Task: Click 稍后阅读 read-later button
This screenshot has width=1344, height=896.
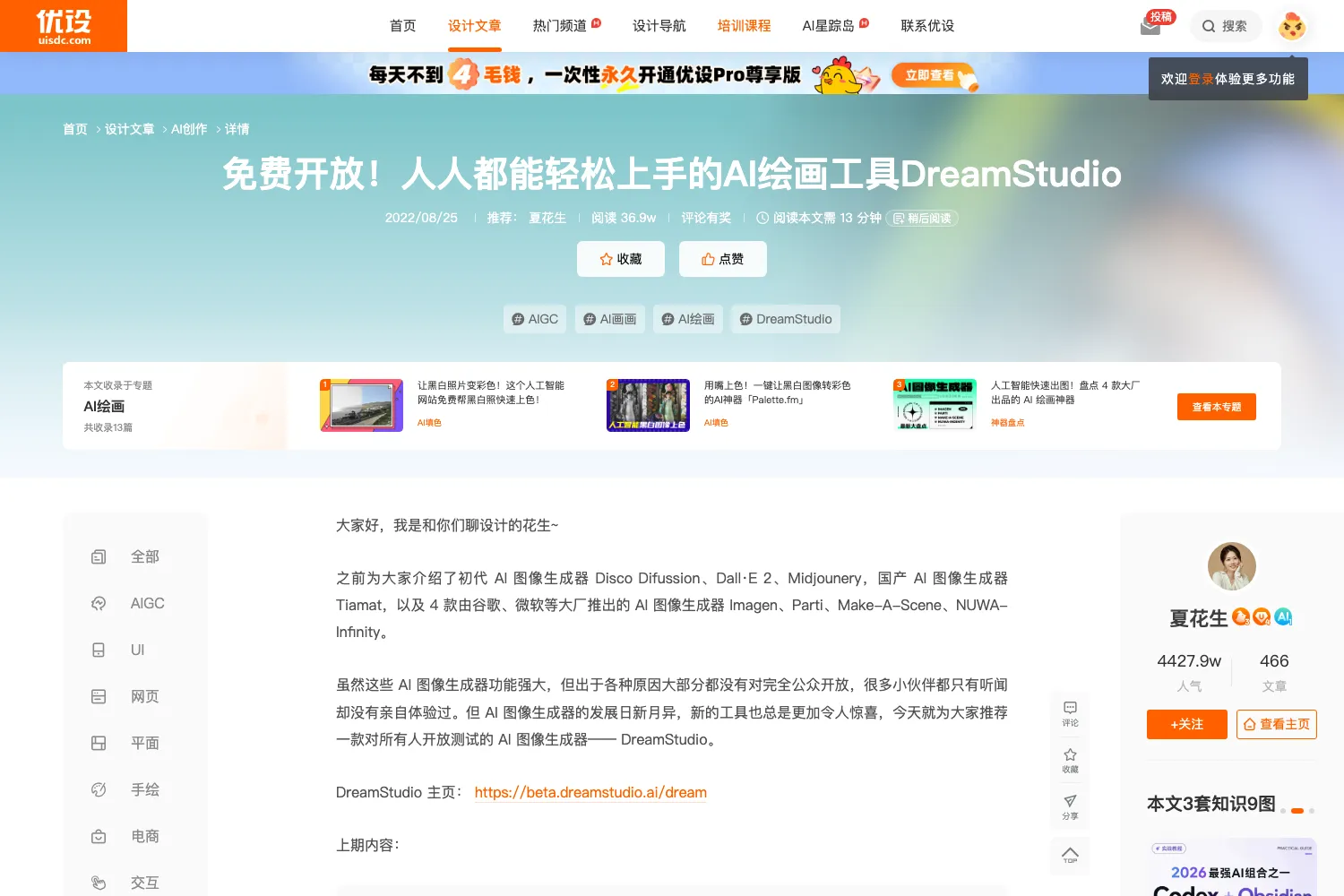Action: tap(922, 218)
